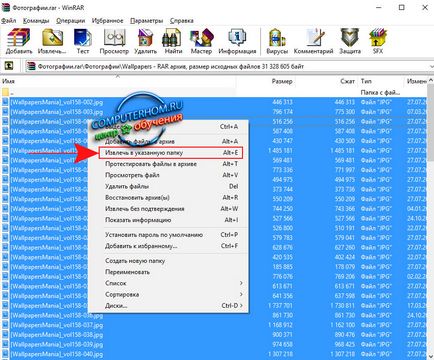Choose Удалить файлы in context menu
Viewport: 434px width, 360px height.
click(x=168, y=186)
